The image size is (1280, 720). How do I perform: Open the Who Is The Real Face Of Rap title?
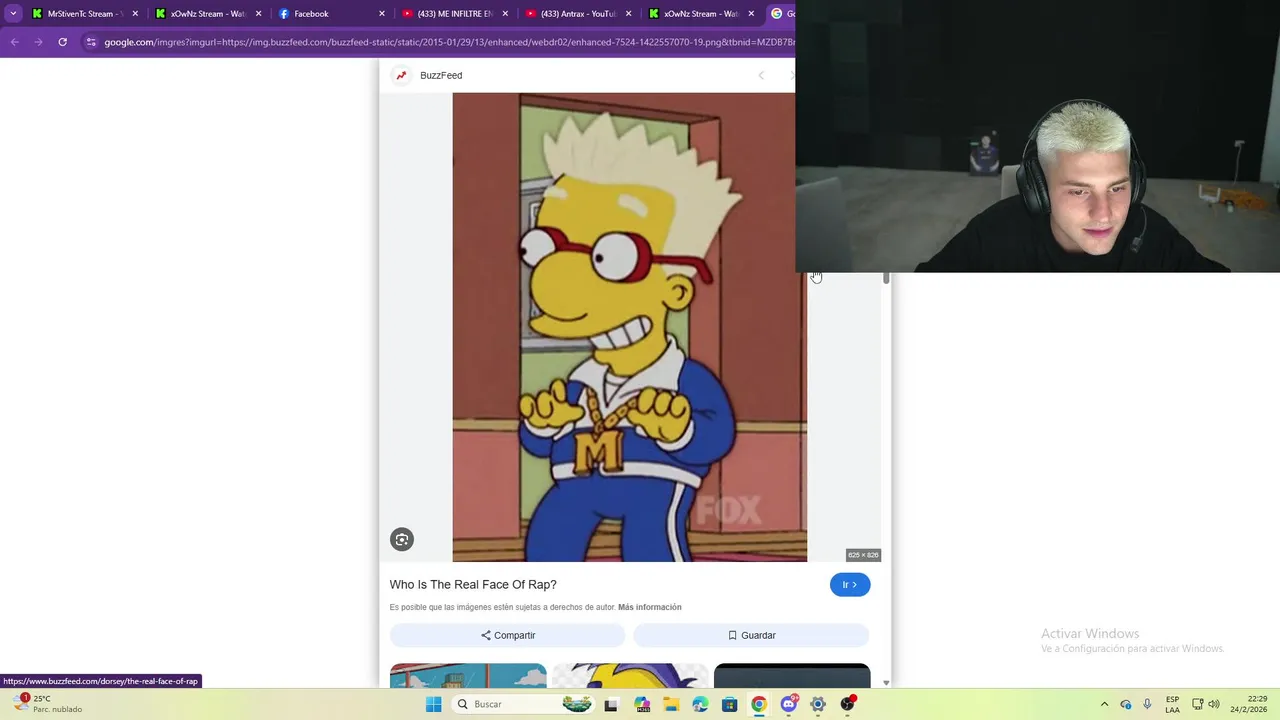[x=473, y=584]
